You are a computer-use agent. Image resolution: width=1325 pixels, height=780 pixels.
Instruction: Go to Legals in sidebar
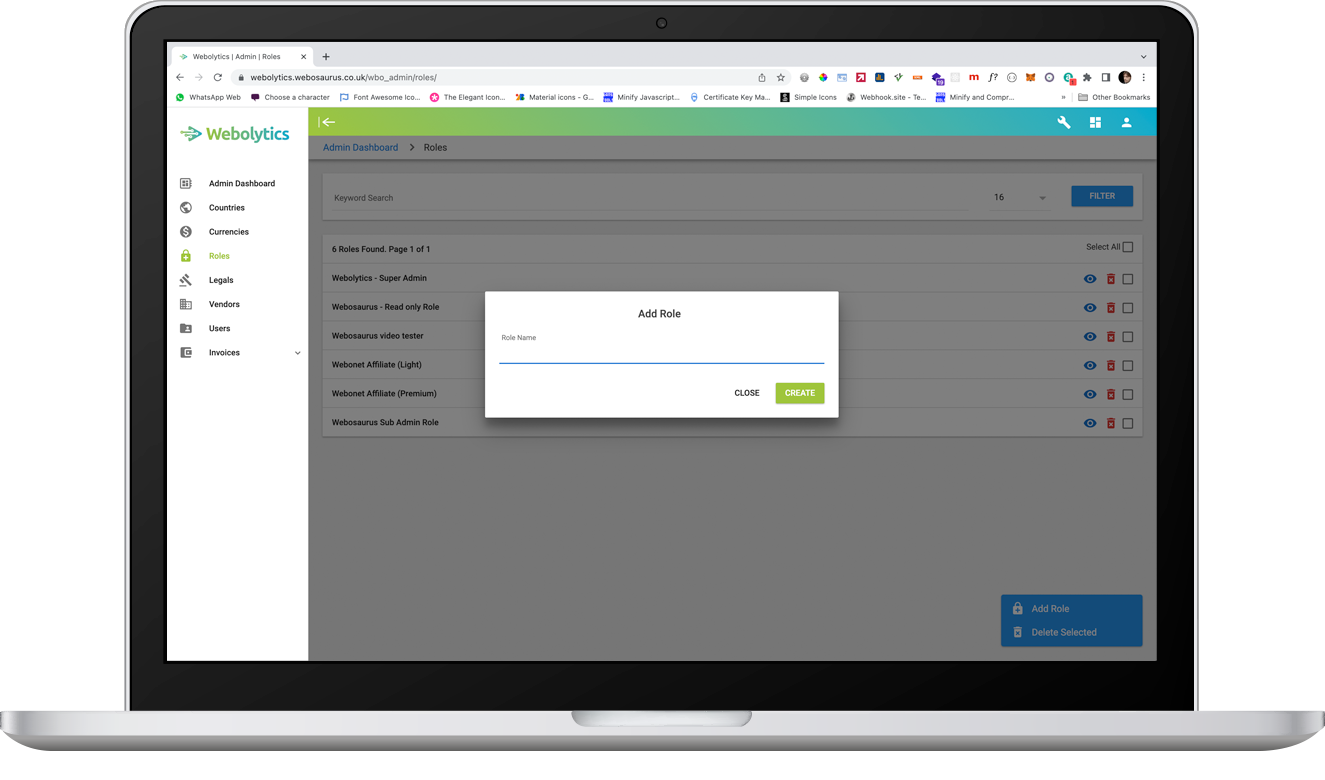221,280
